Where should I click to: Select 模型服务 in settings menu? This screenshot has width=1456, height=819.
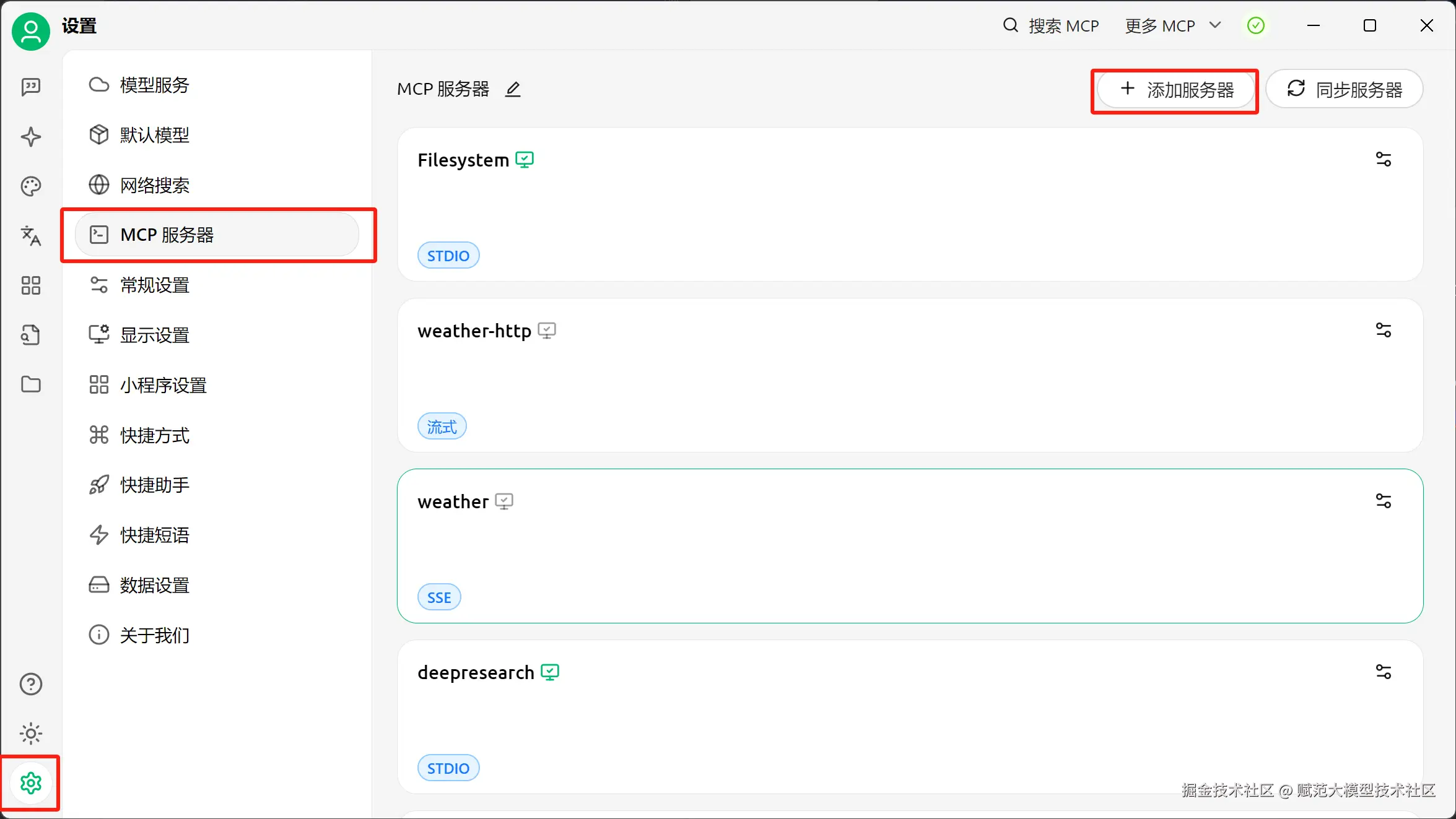coord(154,85)
